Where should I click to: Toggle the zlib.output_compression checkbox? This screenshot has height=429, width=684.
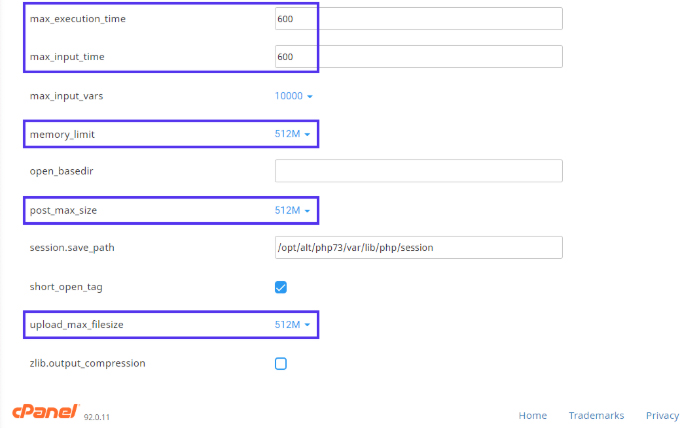[x=281, y=363]
